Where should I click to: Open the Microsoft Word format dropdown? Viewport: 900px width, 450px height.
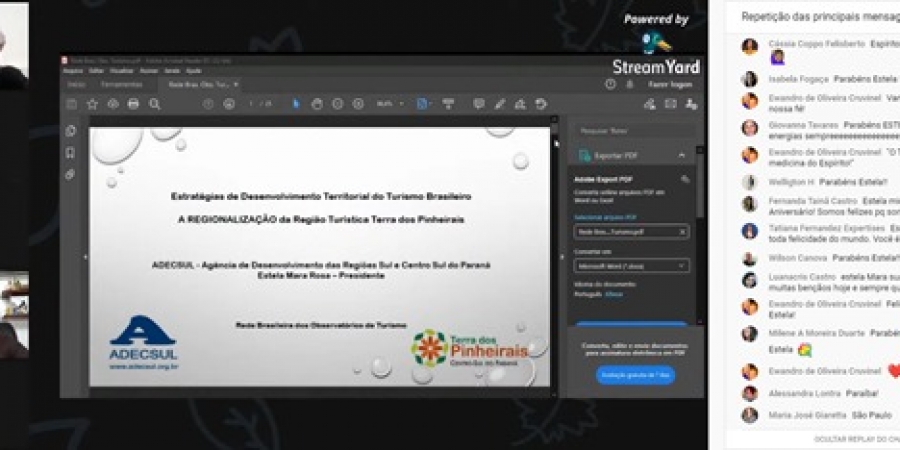coord(631,266)
